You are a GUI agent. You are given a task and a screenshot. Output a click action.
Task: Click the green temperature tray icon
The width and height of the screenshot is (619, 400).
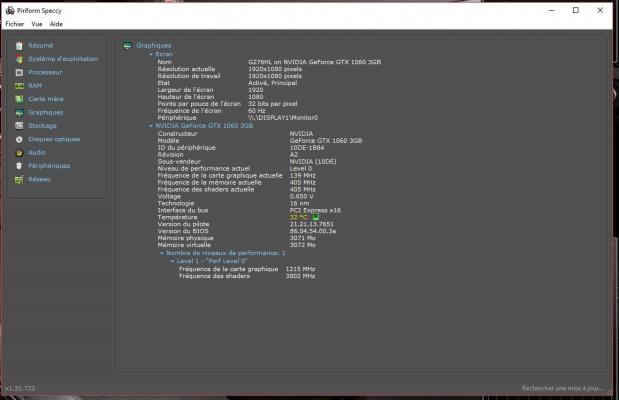tap(315, 217)
